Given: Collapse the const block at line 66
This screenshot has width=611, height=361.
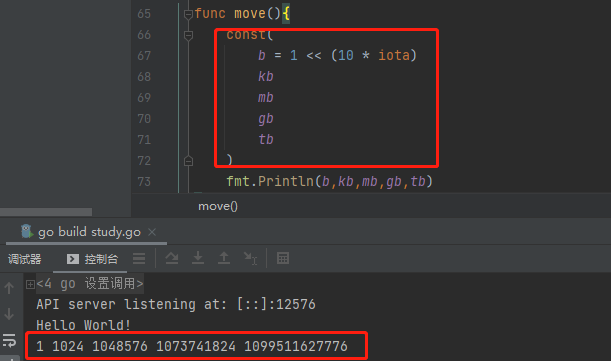Looking at the screenshot, I should click(x=188, y=35).
